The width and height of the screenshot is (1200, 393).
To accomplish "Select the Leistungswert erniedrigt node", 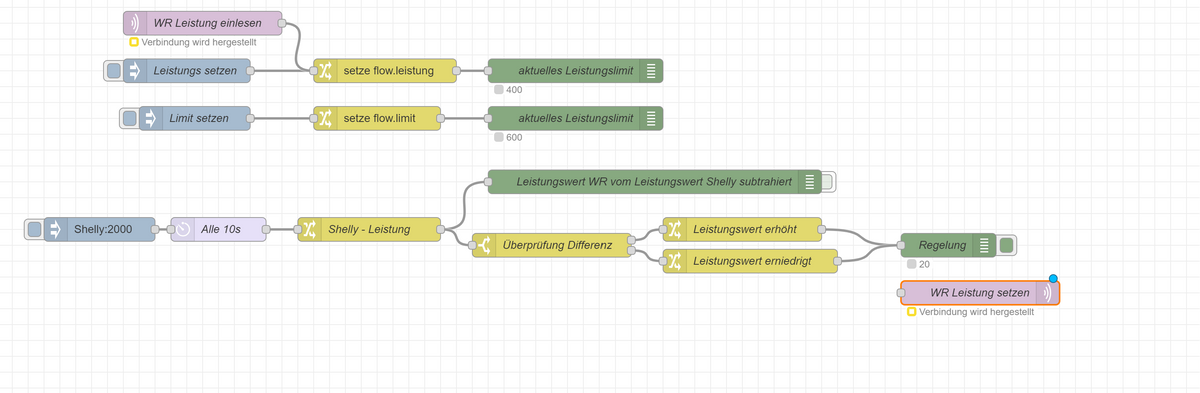I will pos(751,261).
